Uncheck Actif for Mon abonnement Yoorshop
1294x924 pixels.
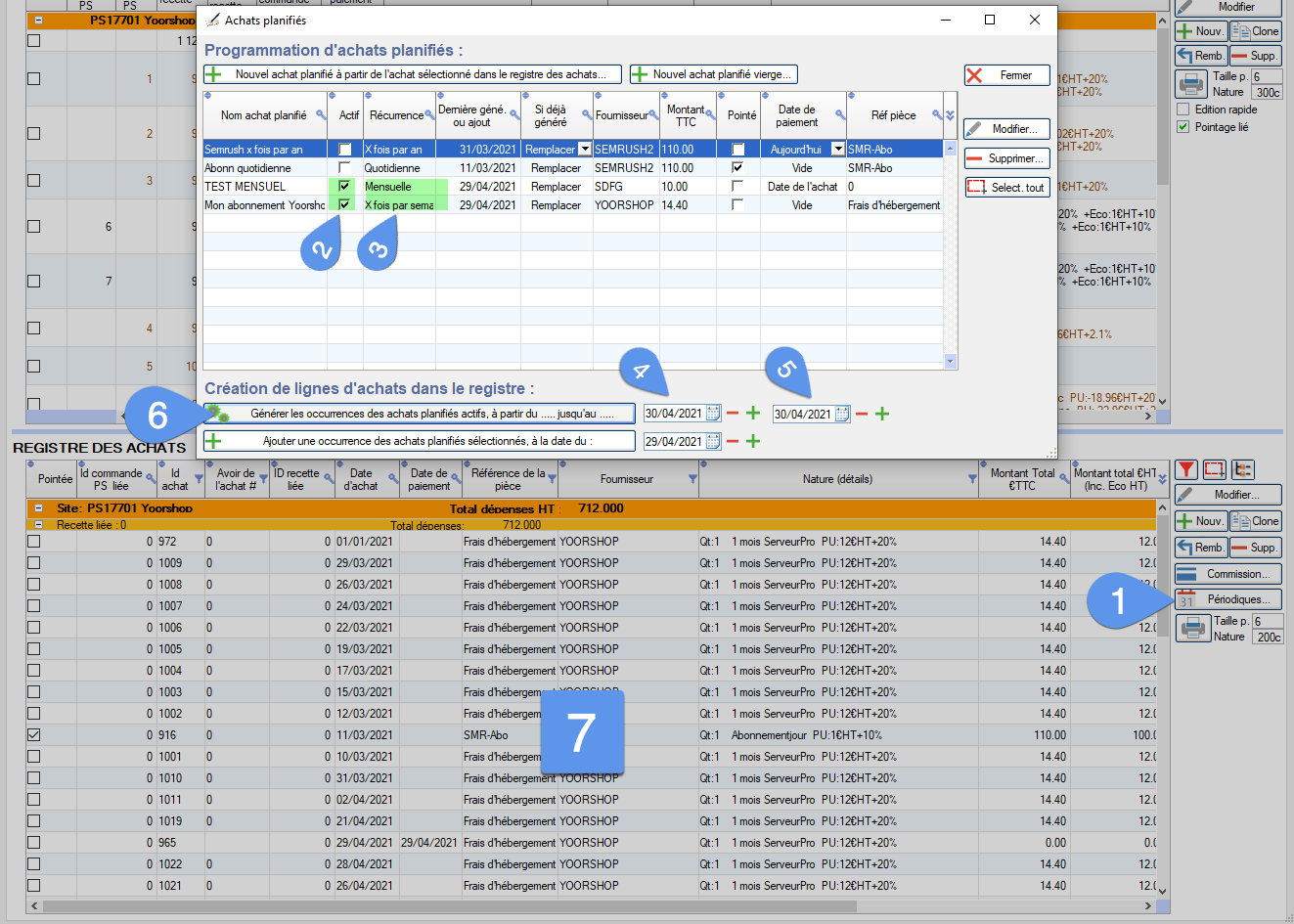[x=344, y=205]
